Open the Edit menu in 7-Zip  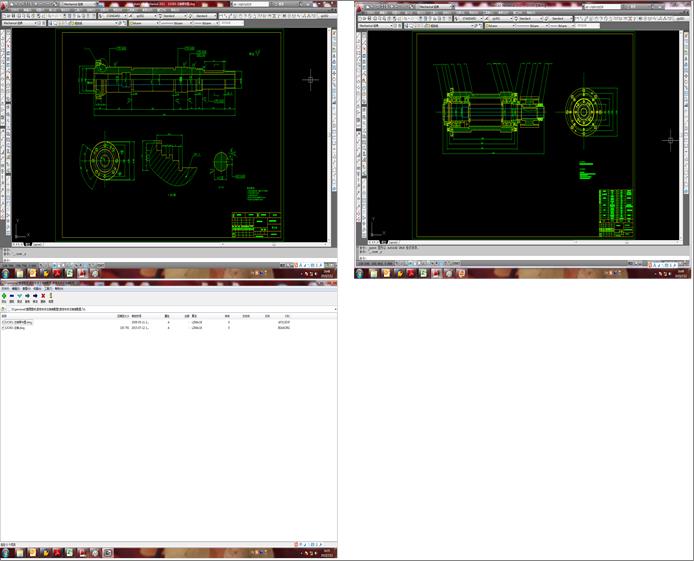[16, 288]
